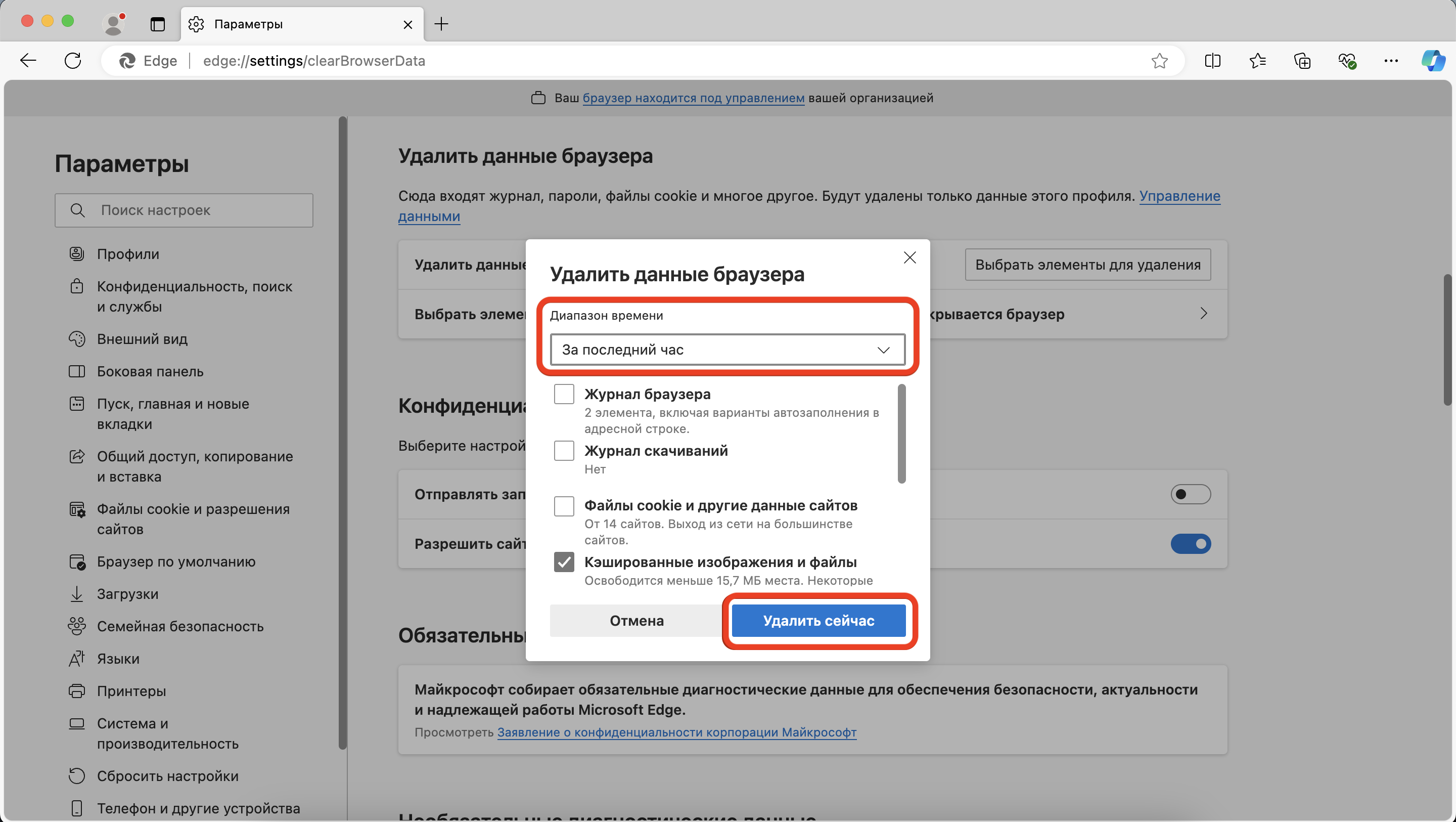Check the Журнал браузера checkbox
1456x822 pixels.
[564, 394]
